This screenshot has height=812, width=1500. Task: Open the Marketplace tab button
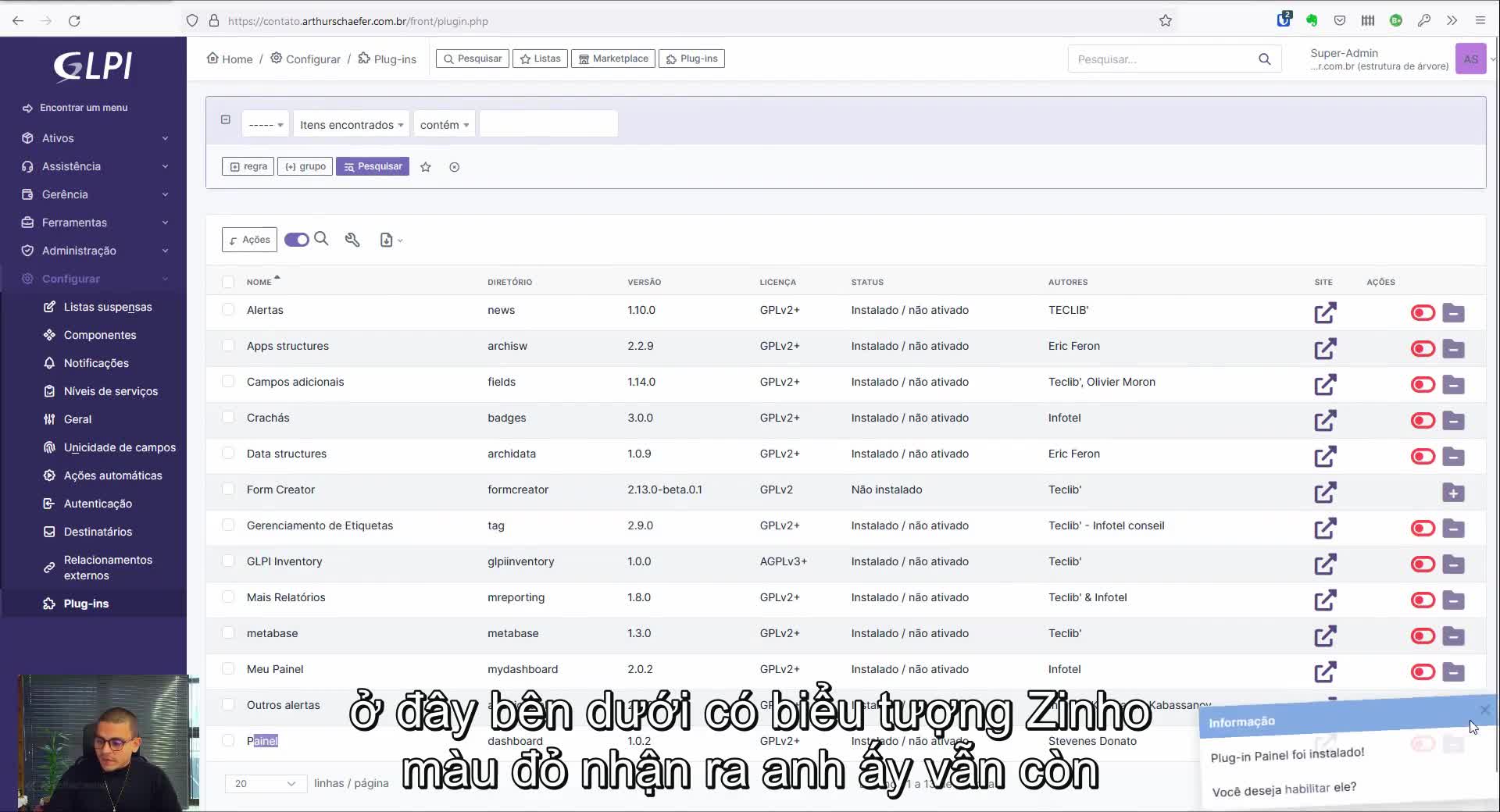tap(613, 59)
